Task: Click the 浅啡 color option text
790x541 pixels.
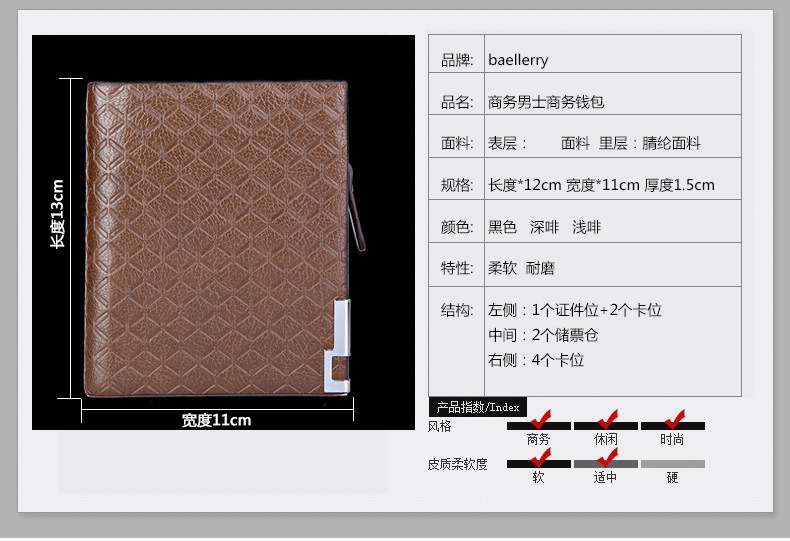Action: 586,227
